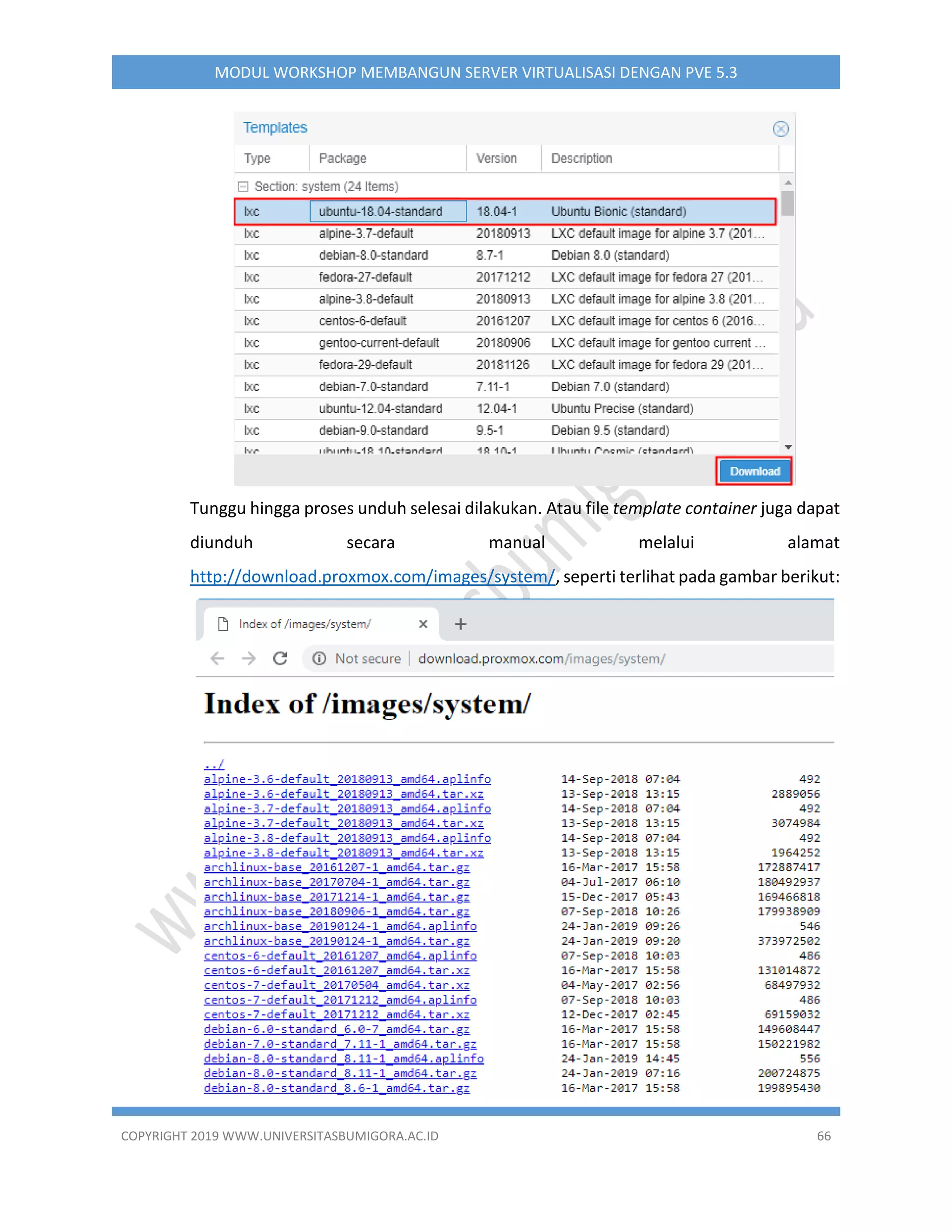Close the Templates dialog with the X icon
Screen dimensions: 952x1232
coord(780,129)
